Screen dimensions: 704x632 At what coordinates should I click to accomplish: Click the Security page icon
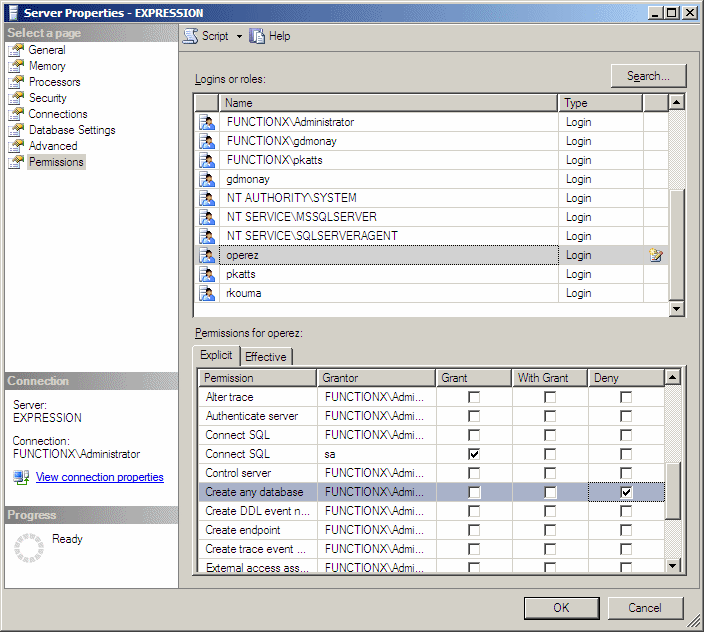point(16,98)
